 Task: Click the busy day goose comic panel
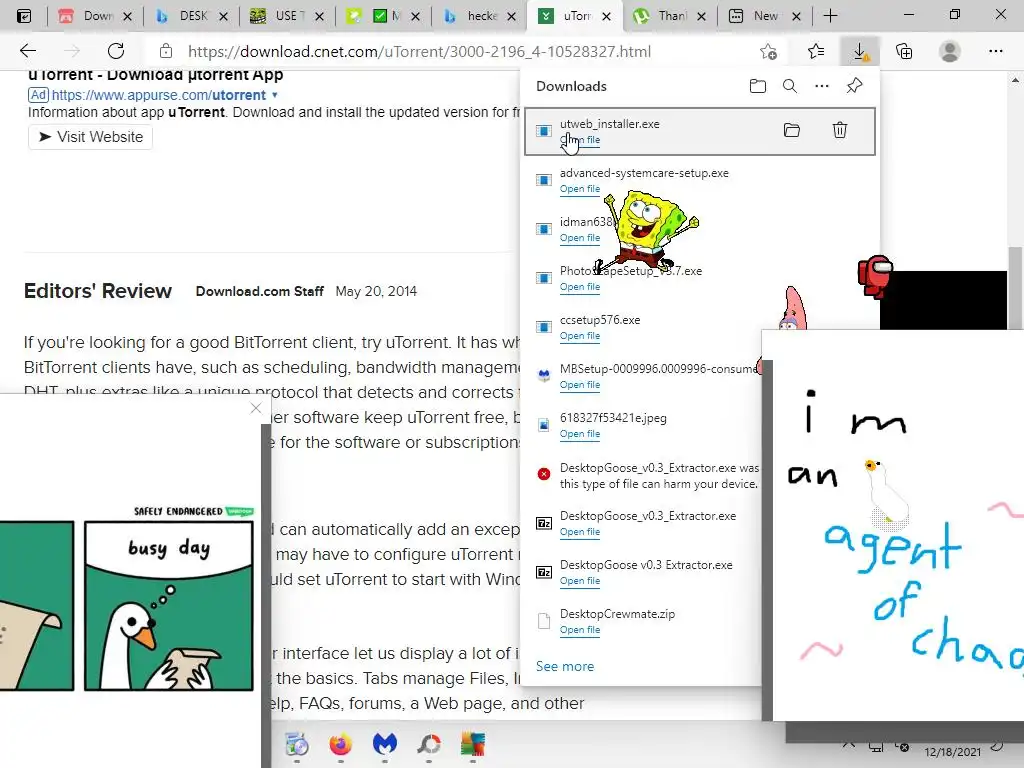(x=168, y=605)
